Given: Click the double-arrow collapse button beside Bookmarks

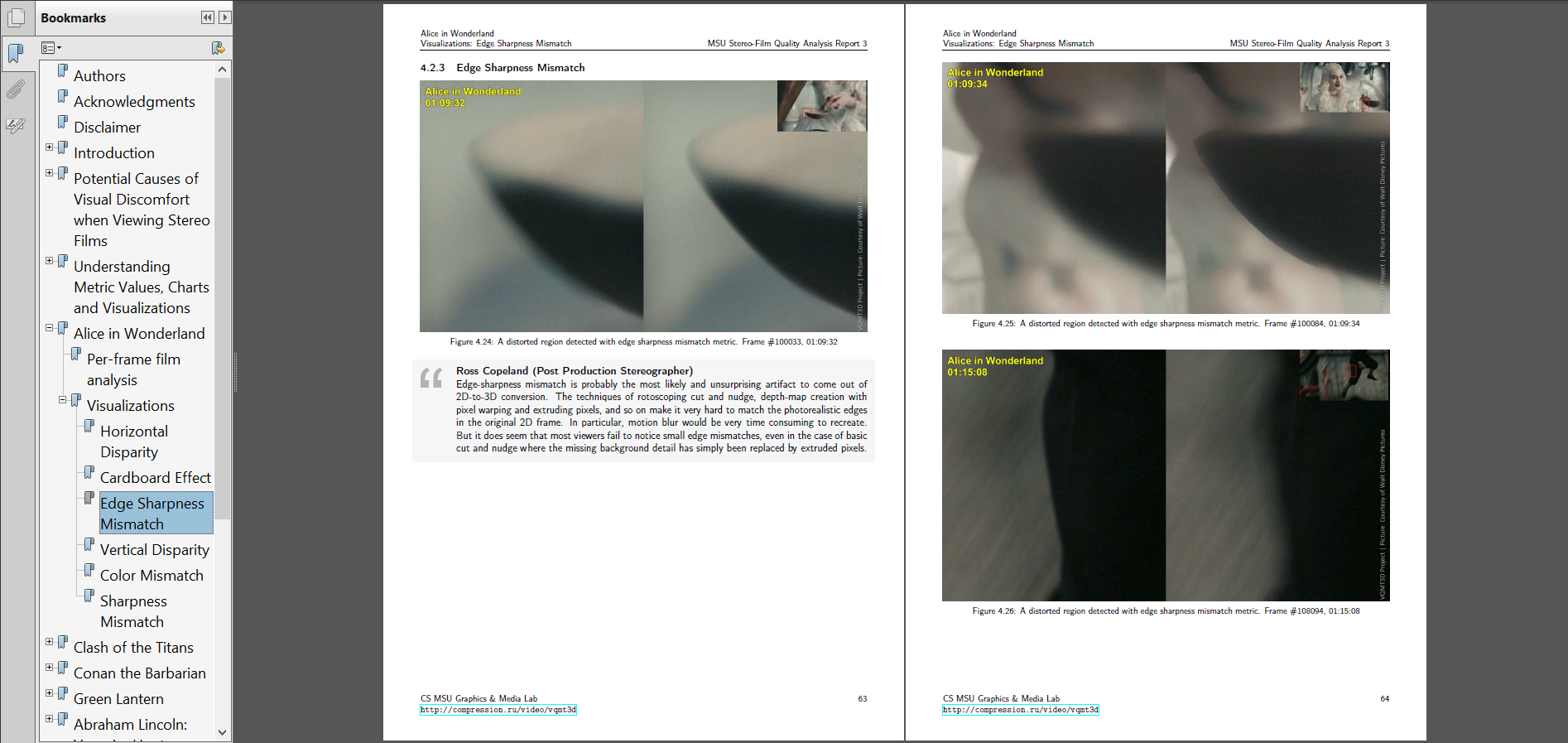Looking at the screenshot, I should point(208,17).
